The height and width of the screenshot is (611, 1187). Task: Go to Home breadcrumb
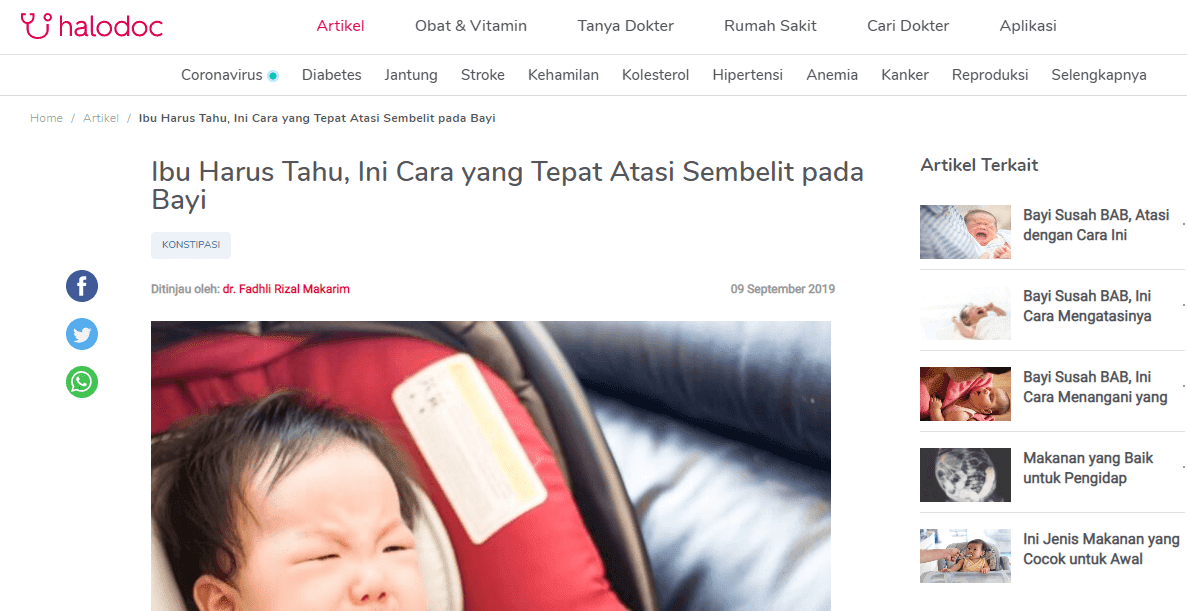click(x=46, y=118)
